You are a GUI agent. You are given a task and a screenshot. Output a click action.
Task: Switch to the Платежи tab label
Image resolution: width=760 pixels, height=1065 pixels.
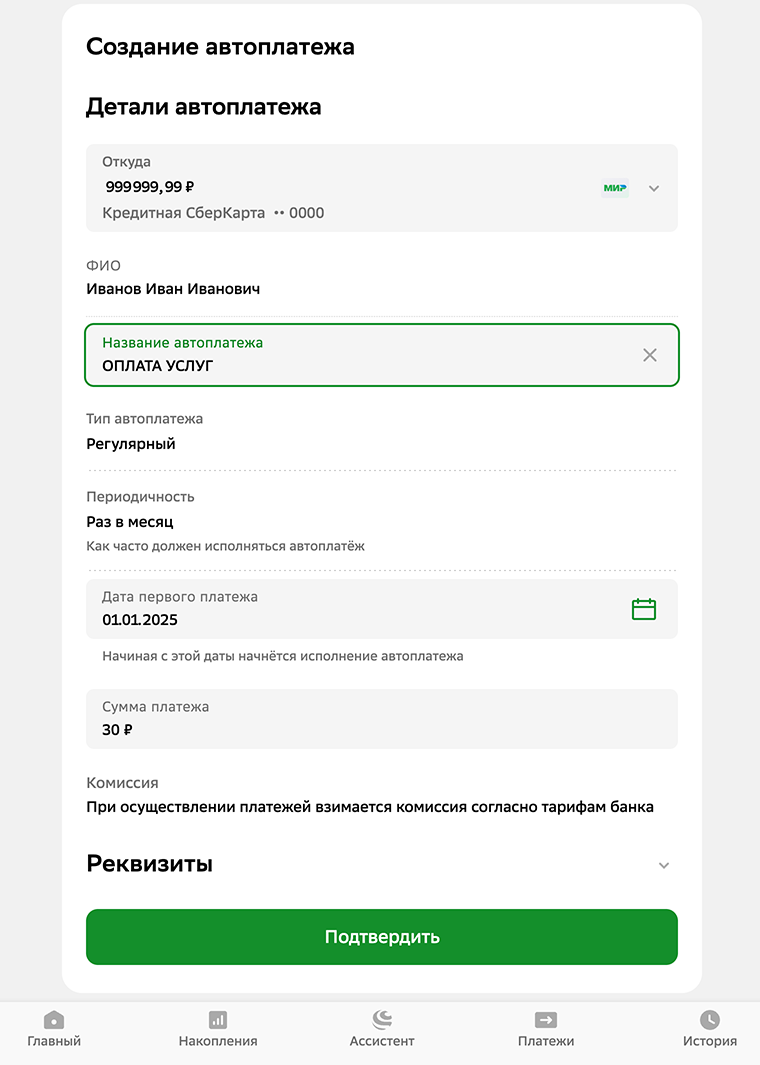pyautogui.click(x=545, y=1041)
